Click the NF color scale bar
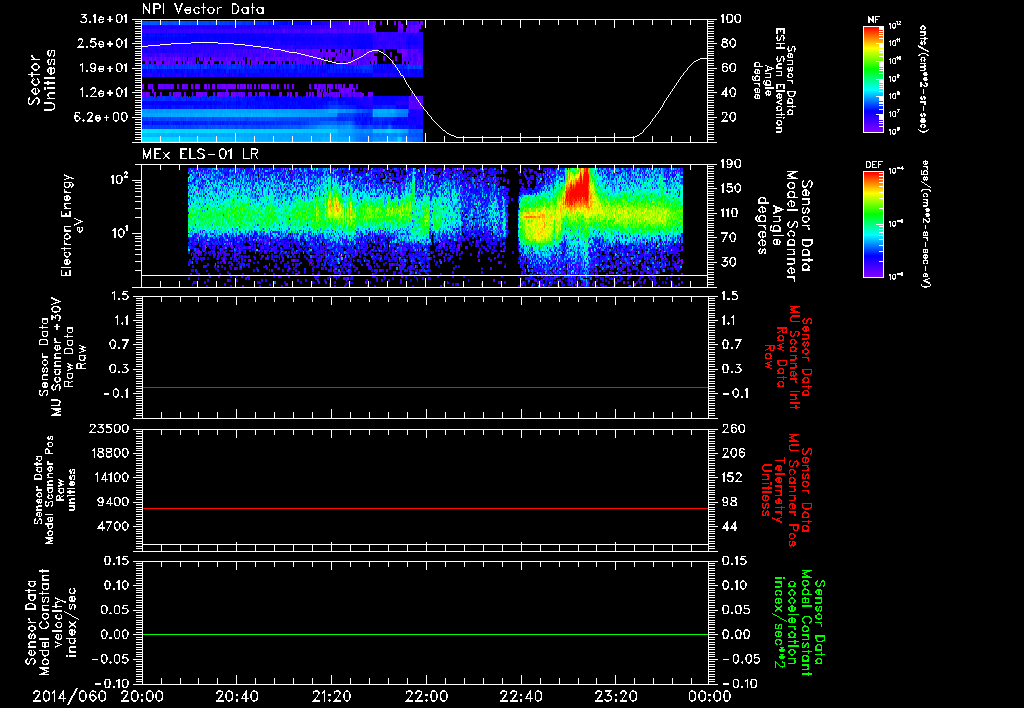The image size is (1024, 708). coord(873,78)
